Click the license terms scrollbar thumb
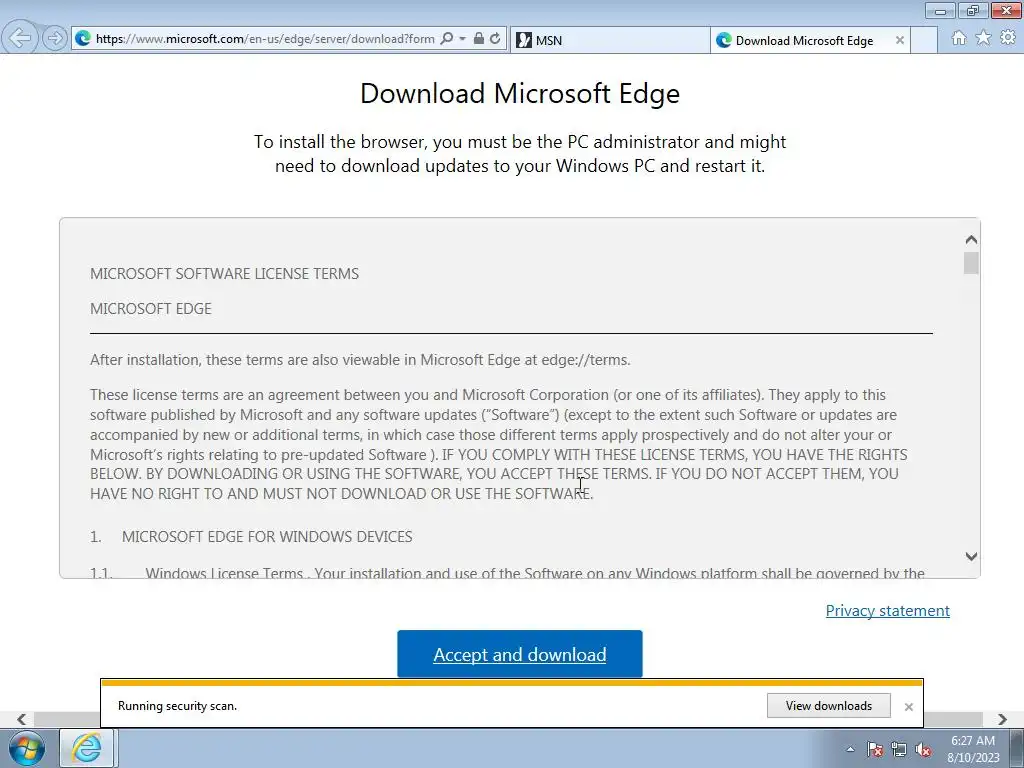The width and height of the screenshot is (1024, 768). point(971,263)
